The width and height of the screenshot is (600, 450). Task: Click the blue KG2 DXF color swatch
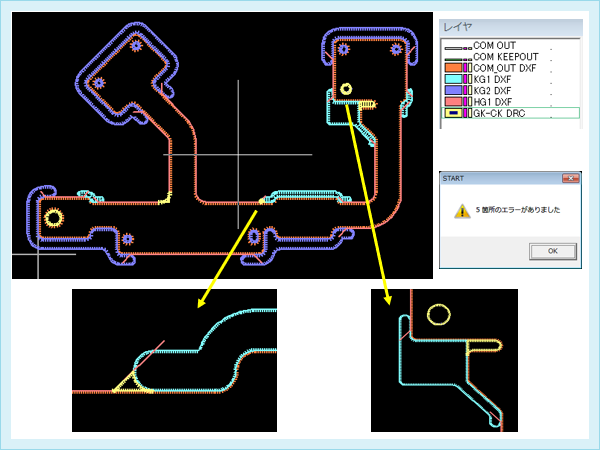(x=453, y=91)
